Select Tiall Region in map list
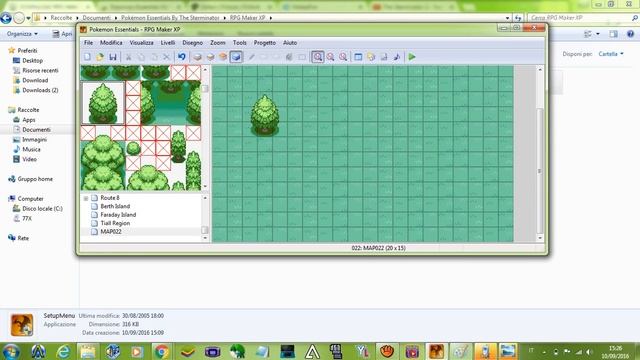The image size is (640, 360). (115, 223)
